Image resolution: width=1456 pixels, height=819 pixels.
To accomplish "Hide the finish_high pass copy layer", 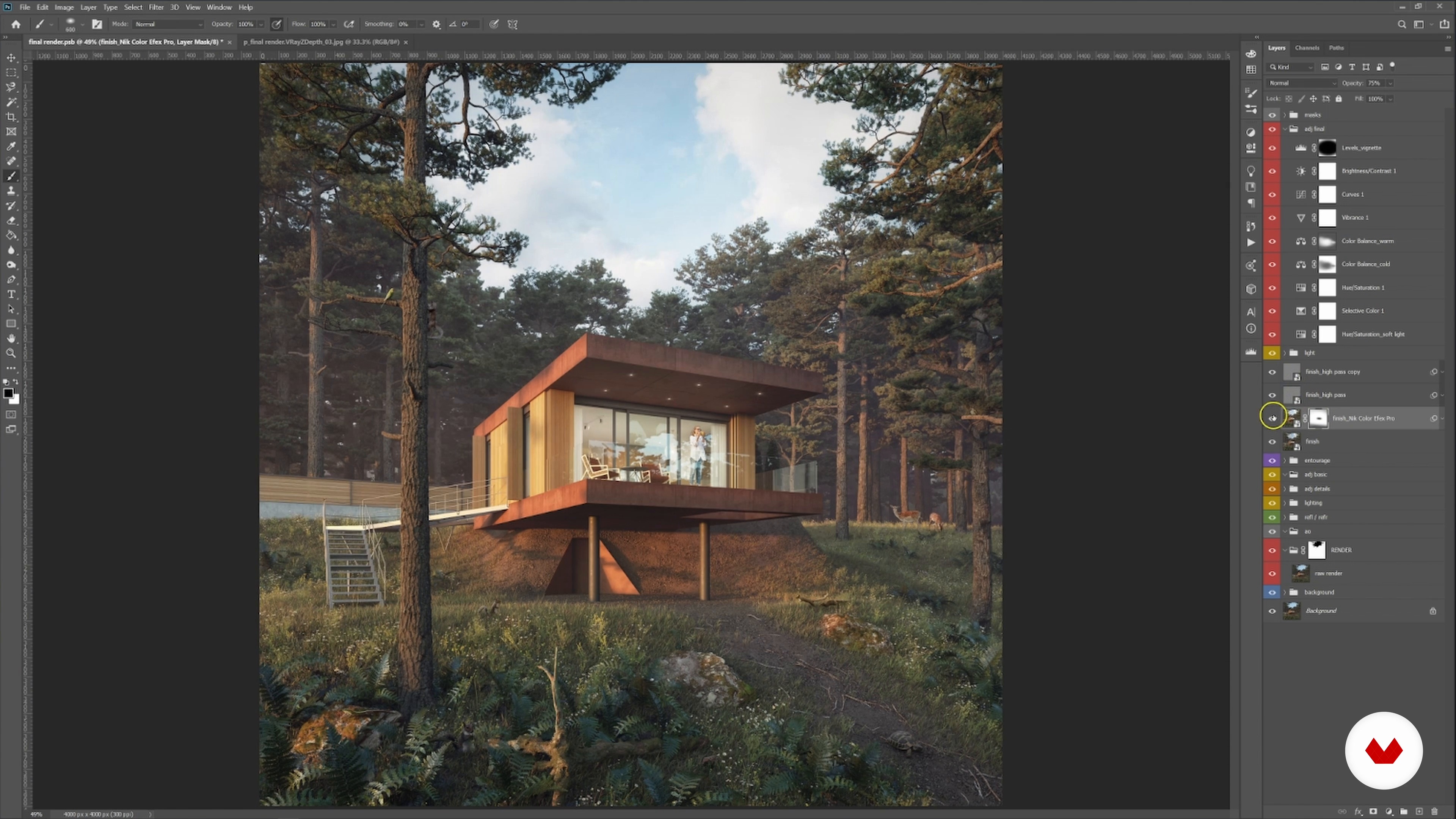I will click(x=1272, y=372).
